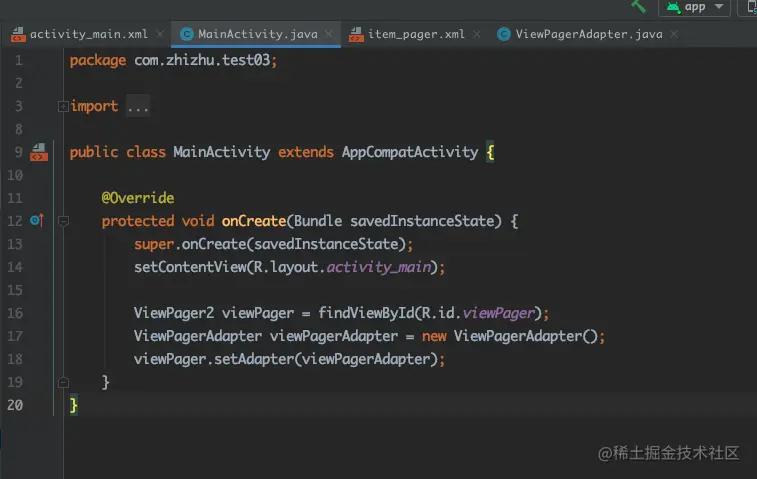The width and height of the screenshot is (757, 479).
Task: Click the build hammer icon
Action: tap(638, 6)
